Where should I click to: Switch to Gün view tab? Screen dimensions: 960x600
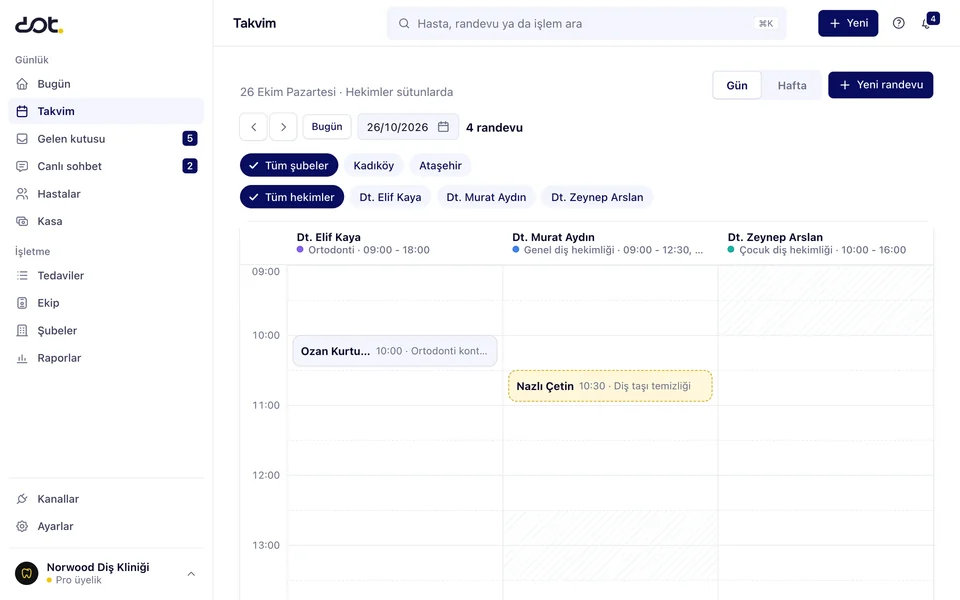pyautogui.click(x=737, y=85)
